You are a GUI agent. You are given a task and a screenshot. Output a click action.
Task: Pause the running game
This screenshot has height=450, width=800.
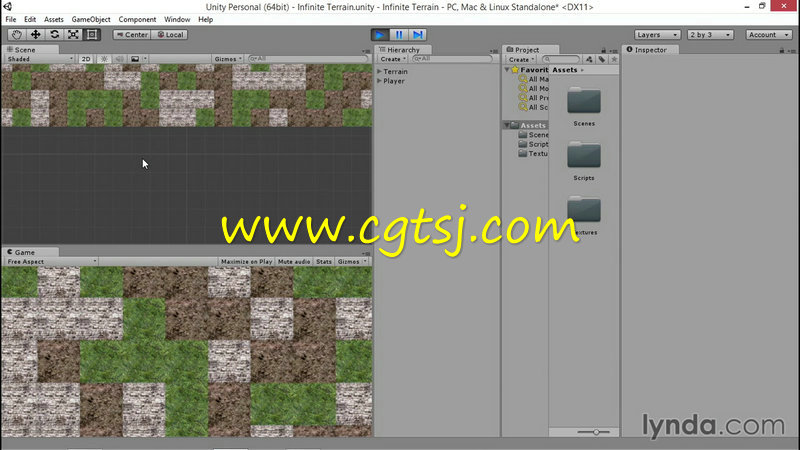point(399,35)
